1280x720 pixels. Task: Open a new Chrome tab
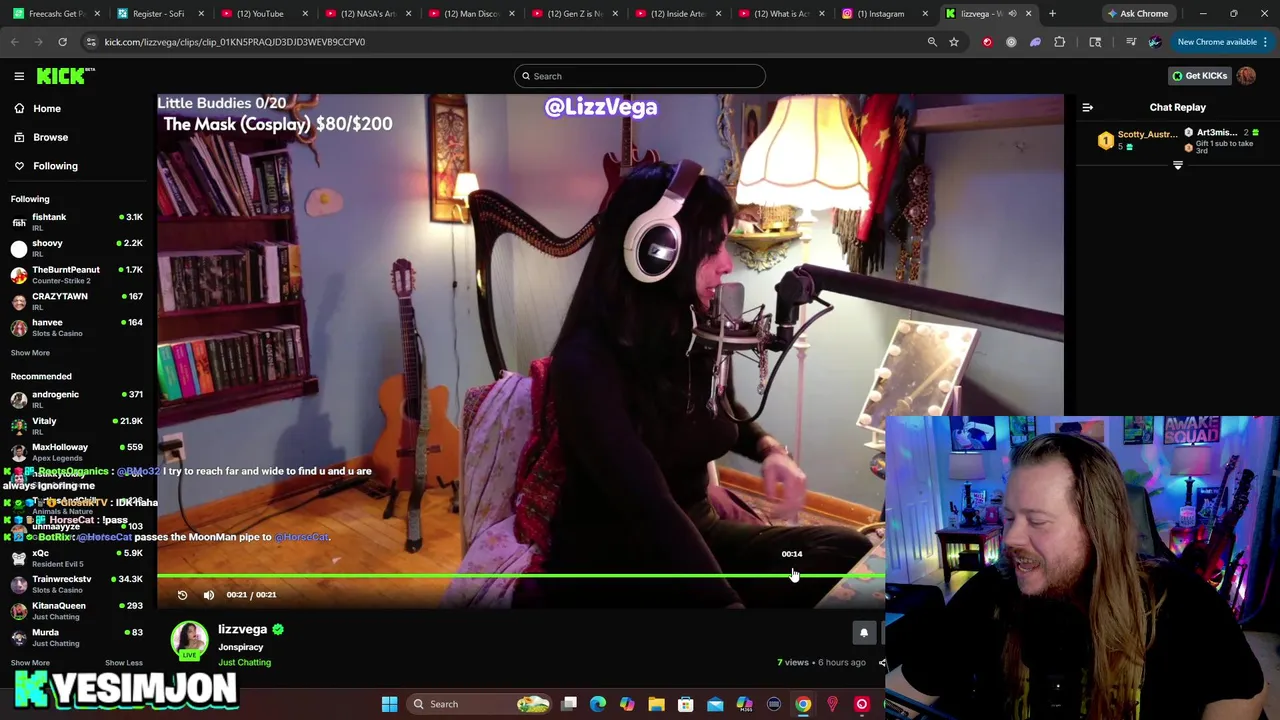pyautogui.click(x=1052, y=14)
